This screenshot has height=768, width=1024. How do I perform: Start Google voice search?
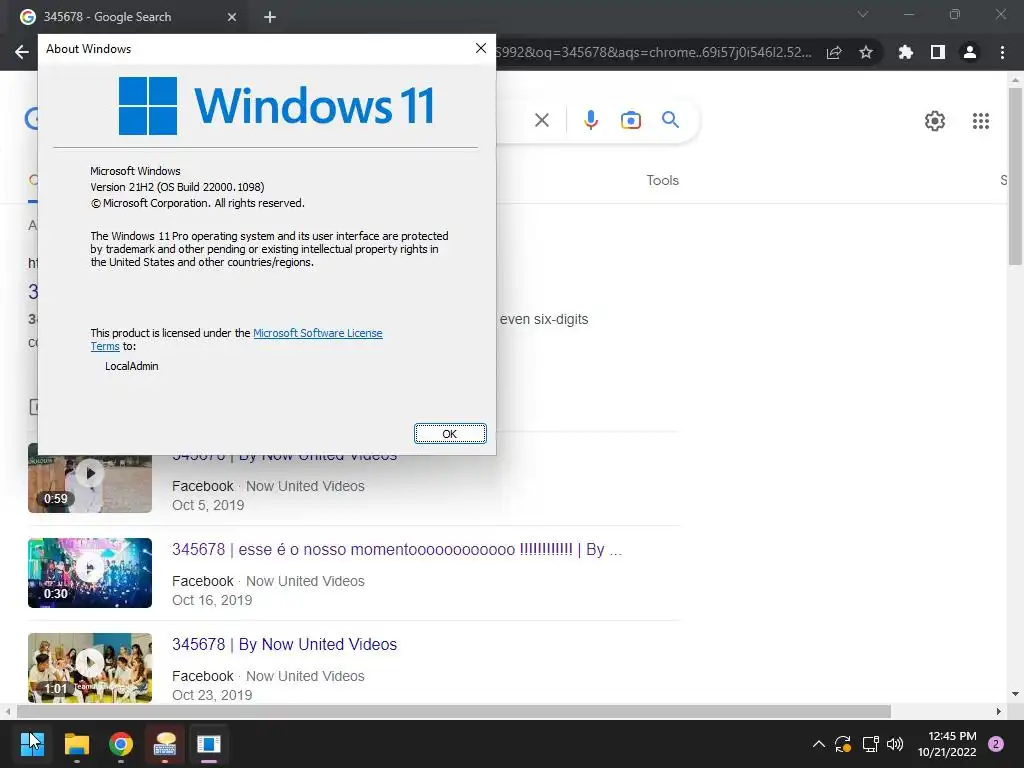tap(590, 120)
